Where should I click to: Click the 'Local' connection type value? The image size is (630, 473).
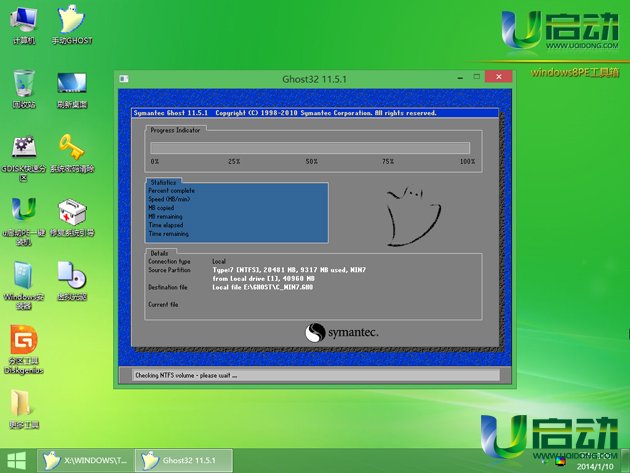tap(219, 261)
